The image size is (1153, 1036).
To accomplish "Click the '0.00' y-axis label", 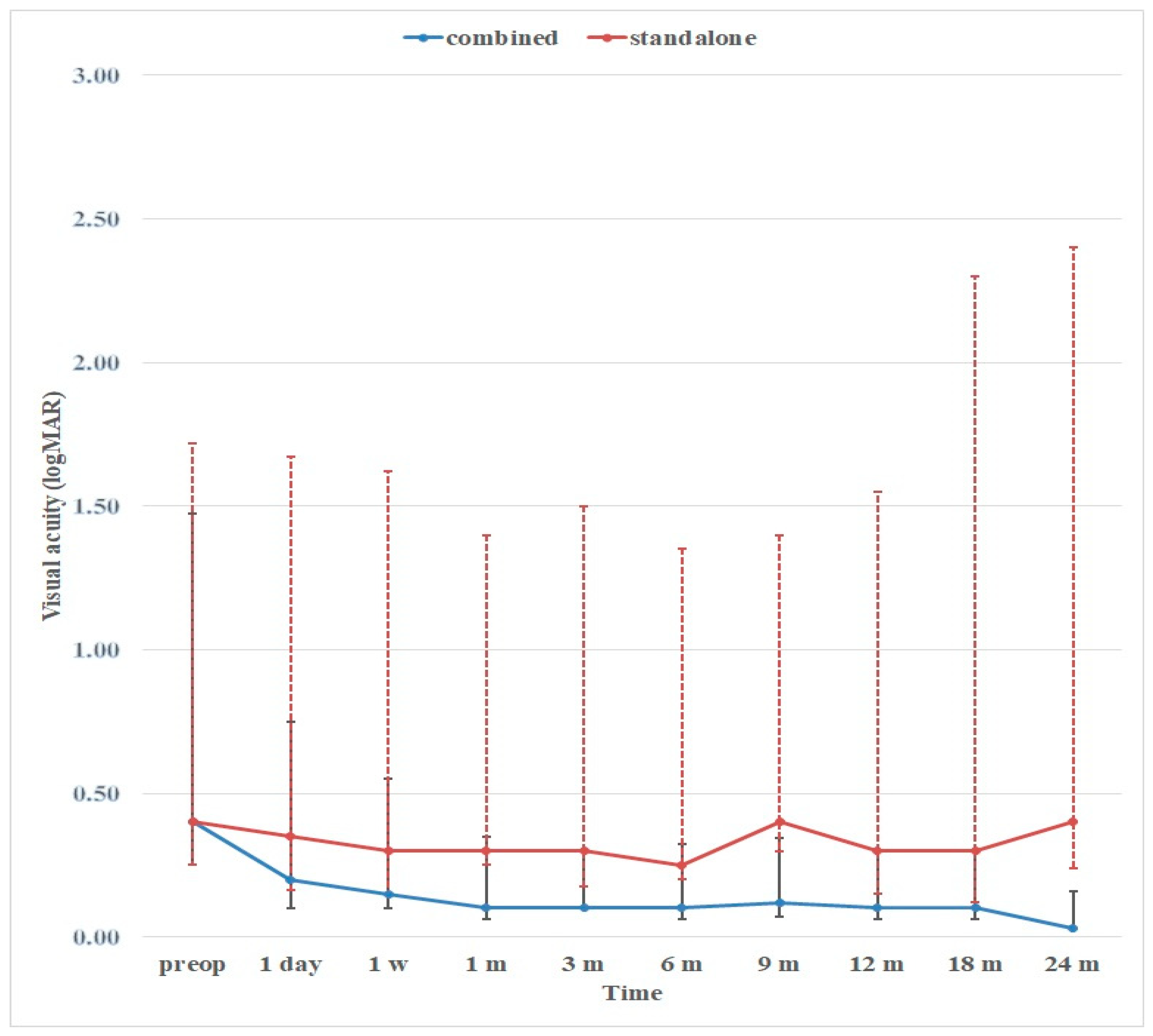I will click(x=96, y=937).
